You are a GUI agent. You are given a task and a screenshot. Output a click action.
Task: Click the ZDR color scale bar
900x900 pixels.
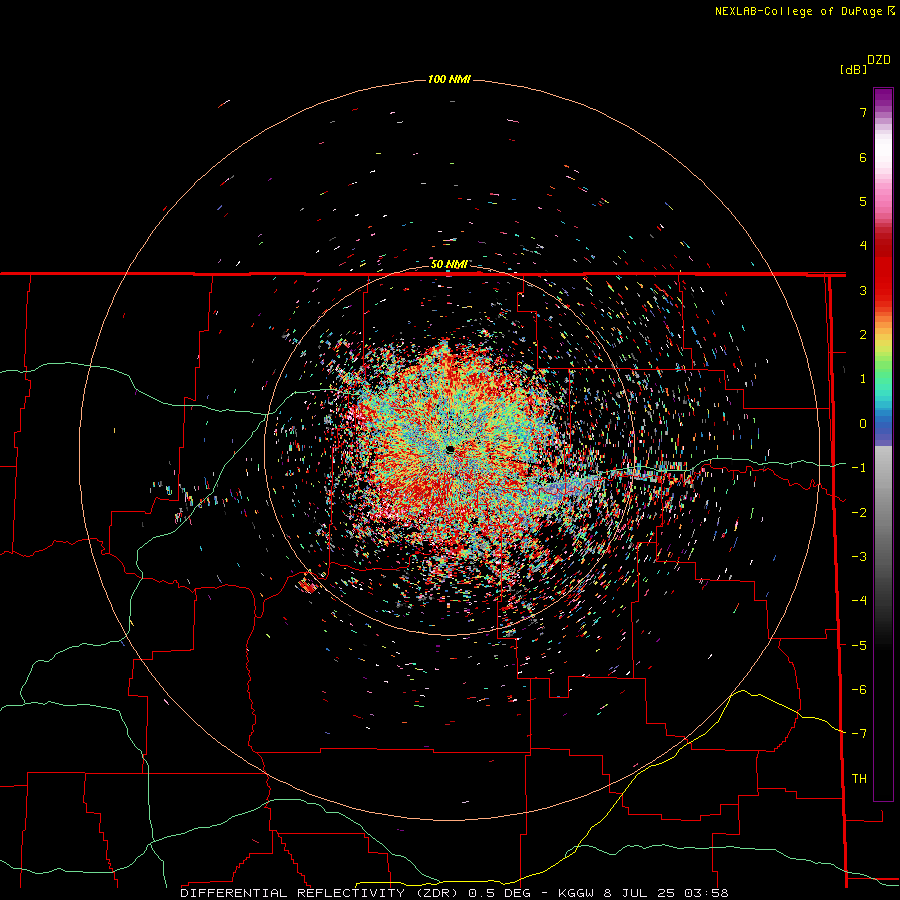(x=883, y=444)
